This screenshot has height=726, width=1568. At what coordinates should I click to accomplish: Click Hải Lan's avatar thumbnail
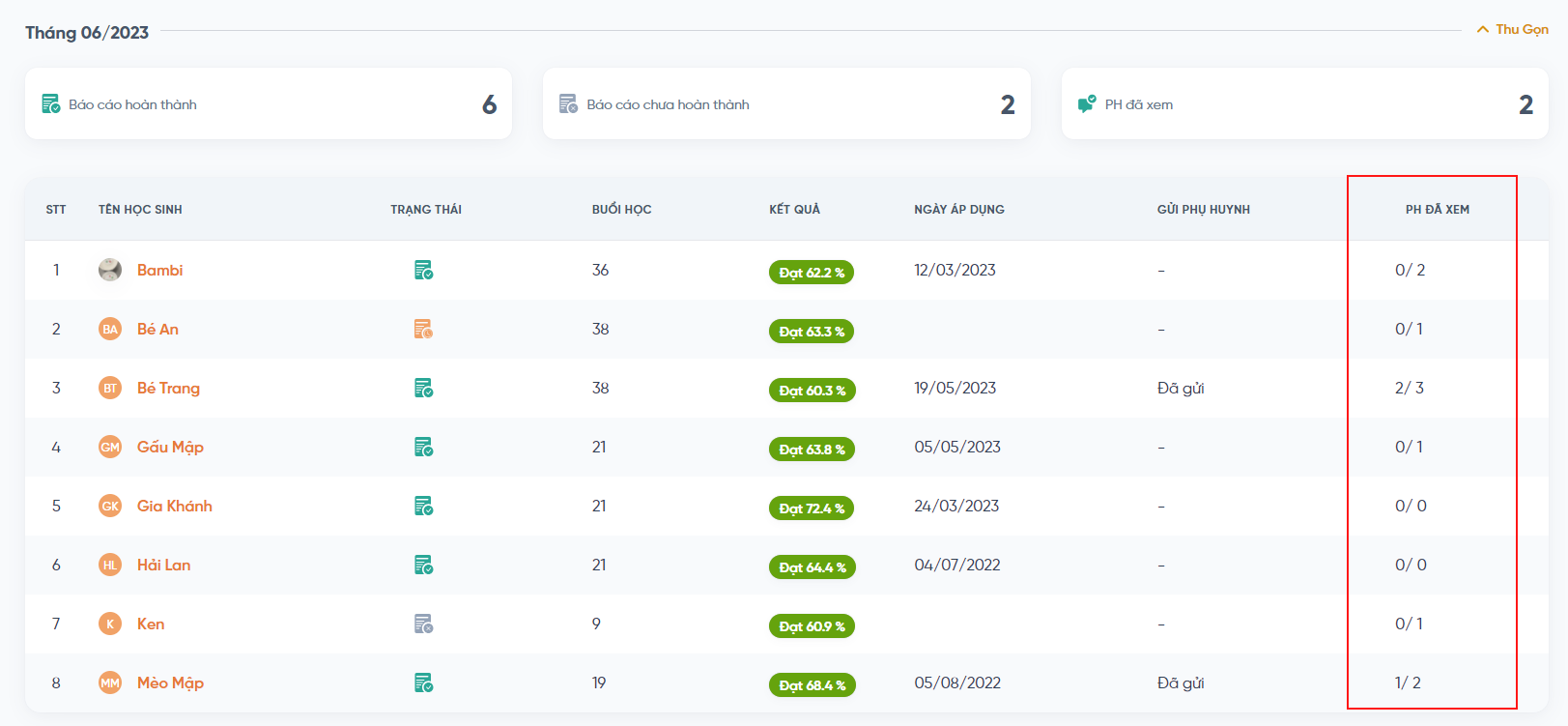[110, 566]
